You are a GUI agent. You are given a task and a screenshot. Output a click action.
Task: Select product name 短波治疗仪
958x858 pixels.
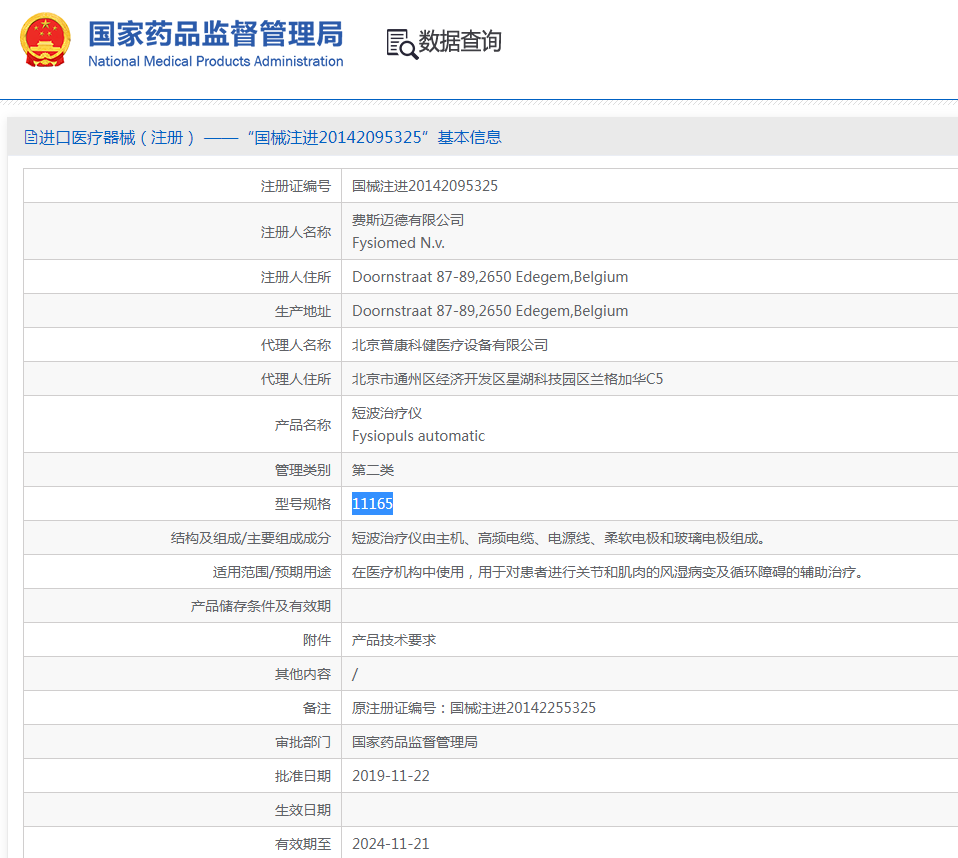pyautogui.click(x=387, y=413)
